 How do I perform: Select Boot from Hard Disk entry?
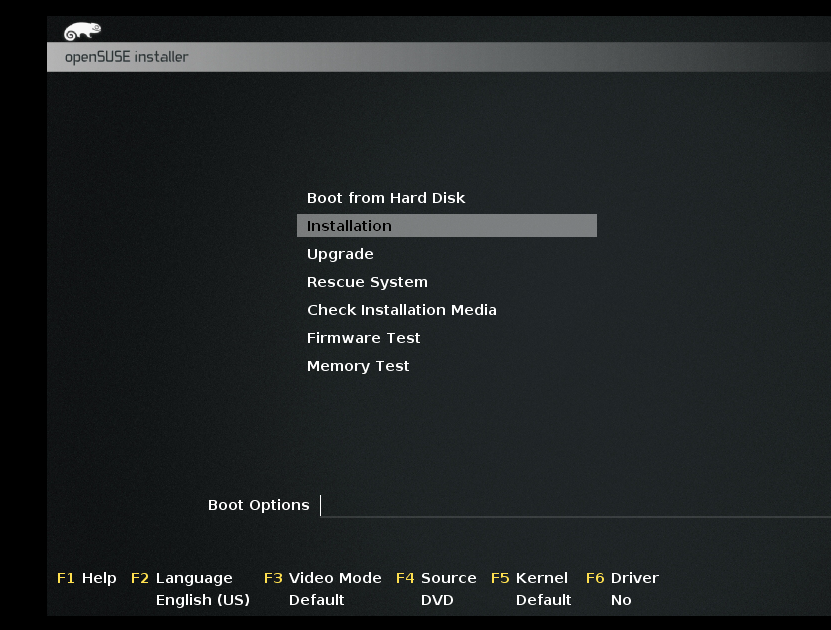pos(386,198)
